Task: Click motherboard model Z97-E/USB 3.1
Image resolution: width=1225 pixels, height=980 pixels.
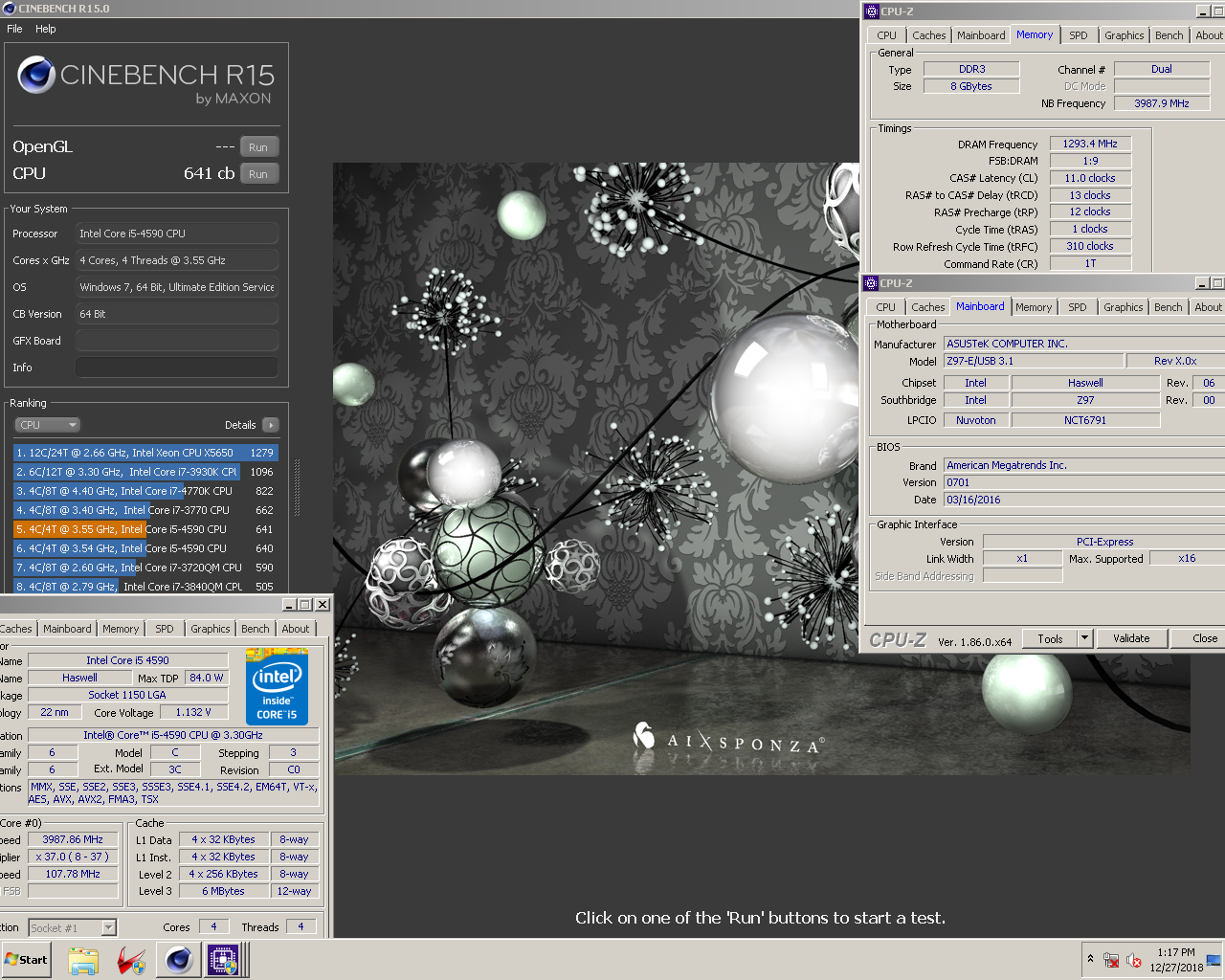Action: [1033, 361]
